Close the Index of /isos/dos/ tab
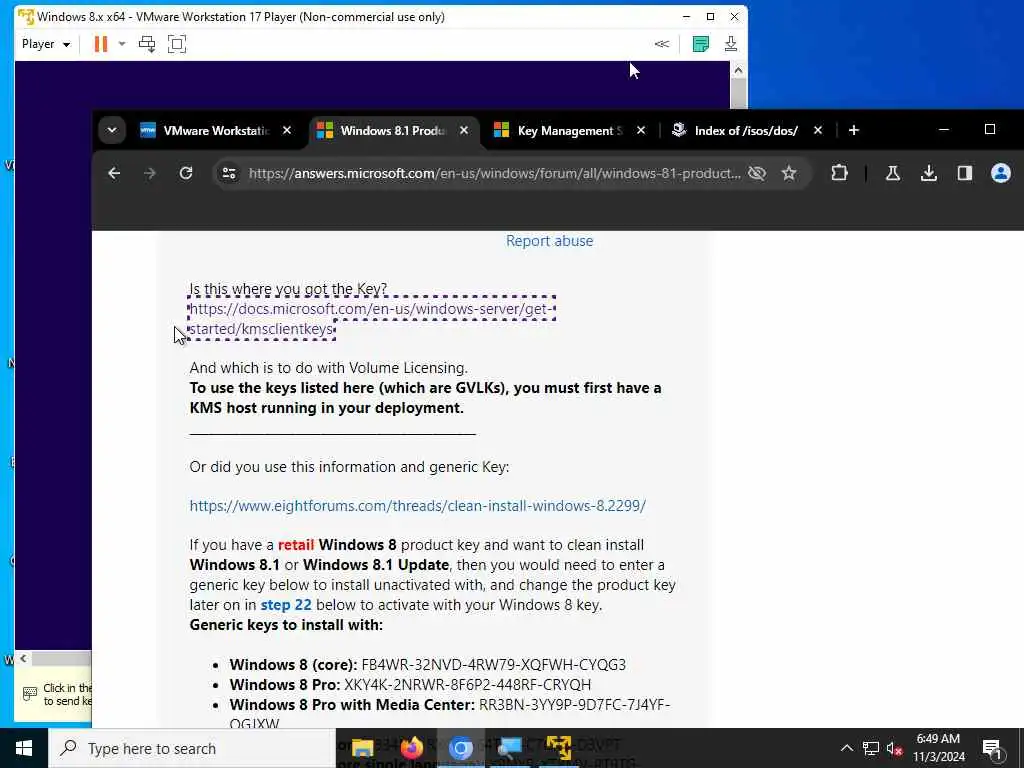The width and height of the screenshot is (1024, 768). [x=818, y=131]
